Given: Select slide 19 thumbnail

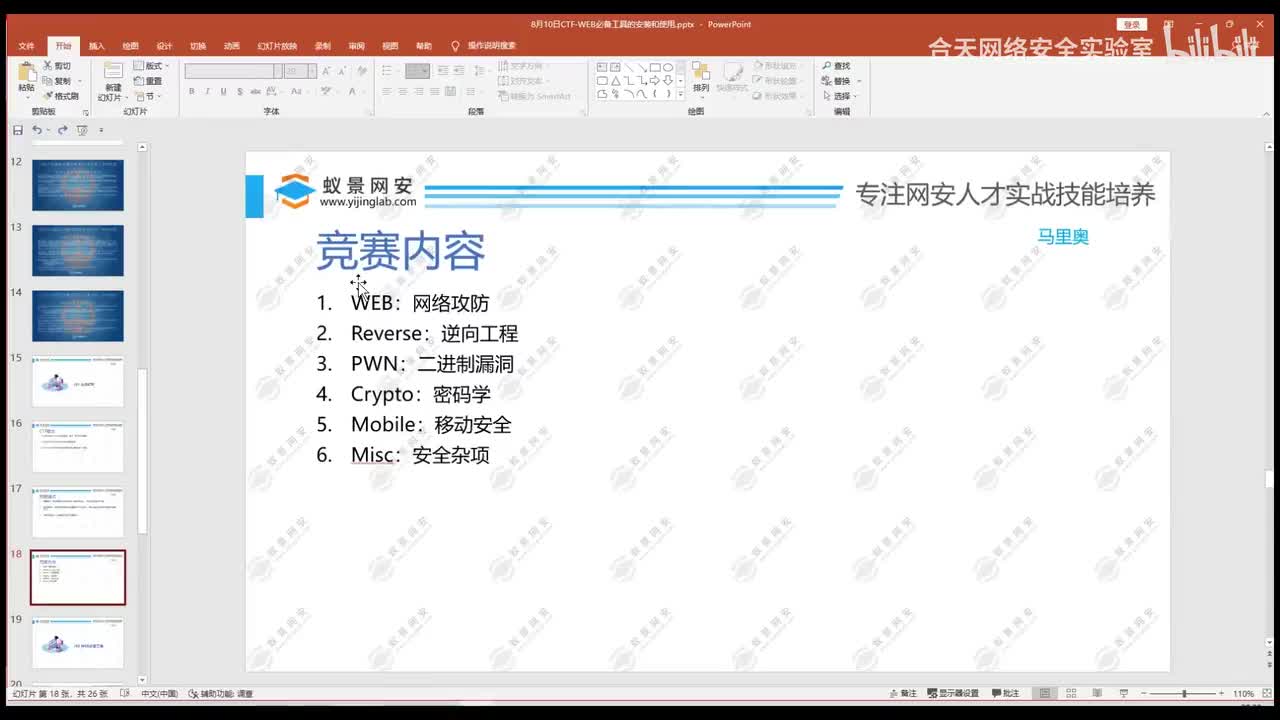Looking at the screenshot, I should click(78, 643).
